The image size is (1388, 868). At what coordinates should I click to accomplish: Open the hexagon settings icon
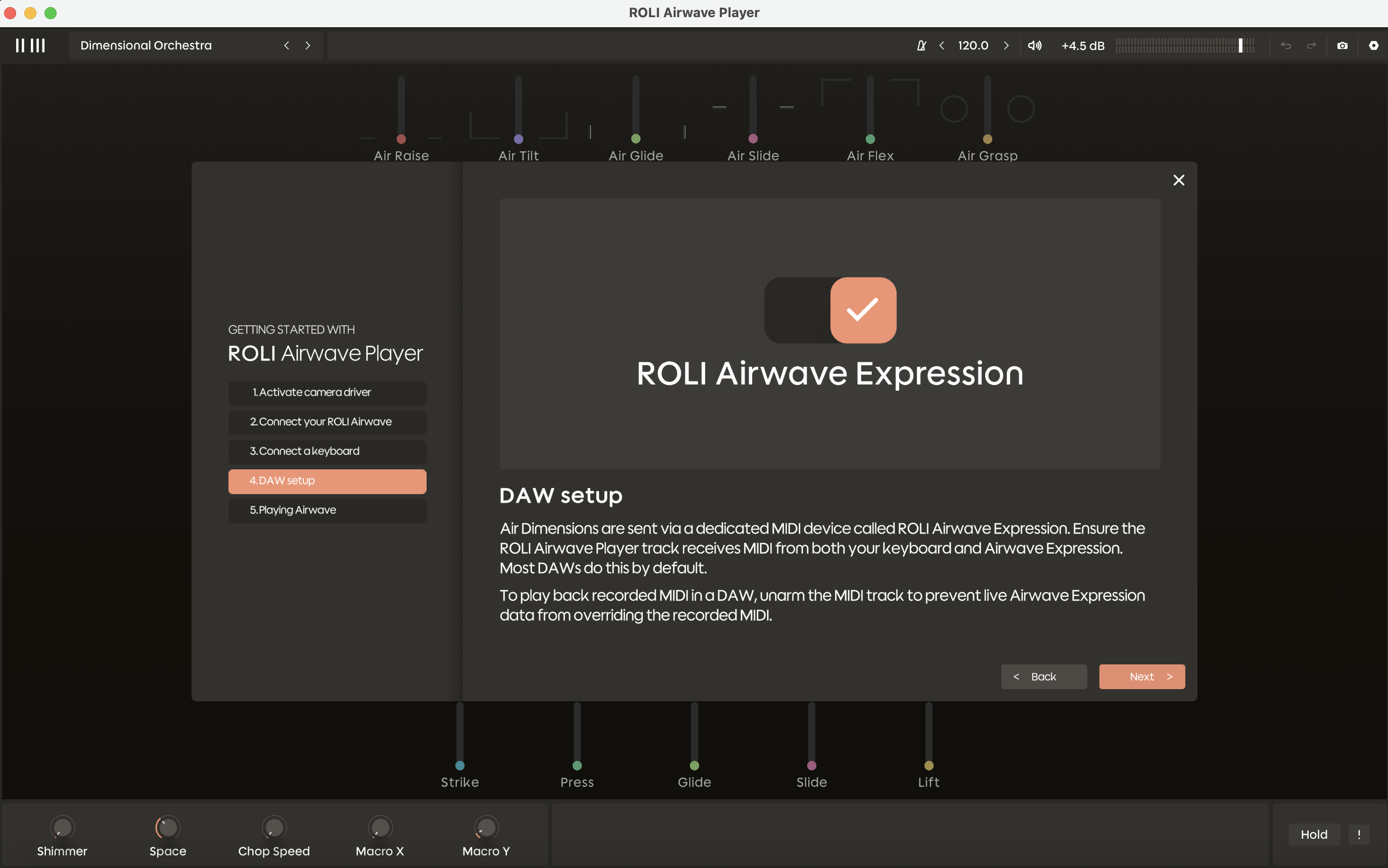point(1373,45)
